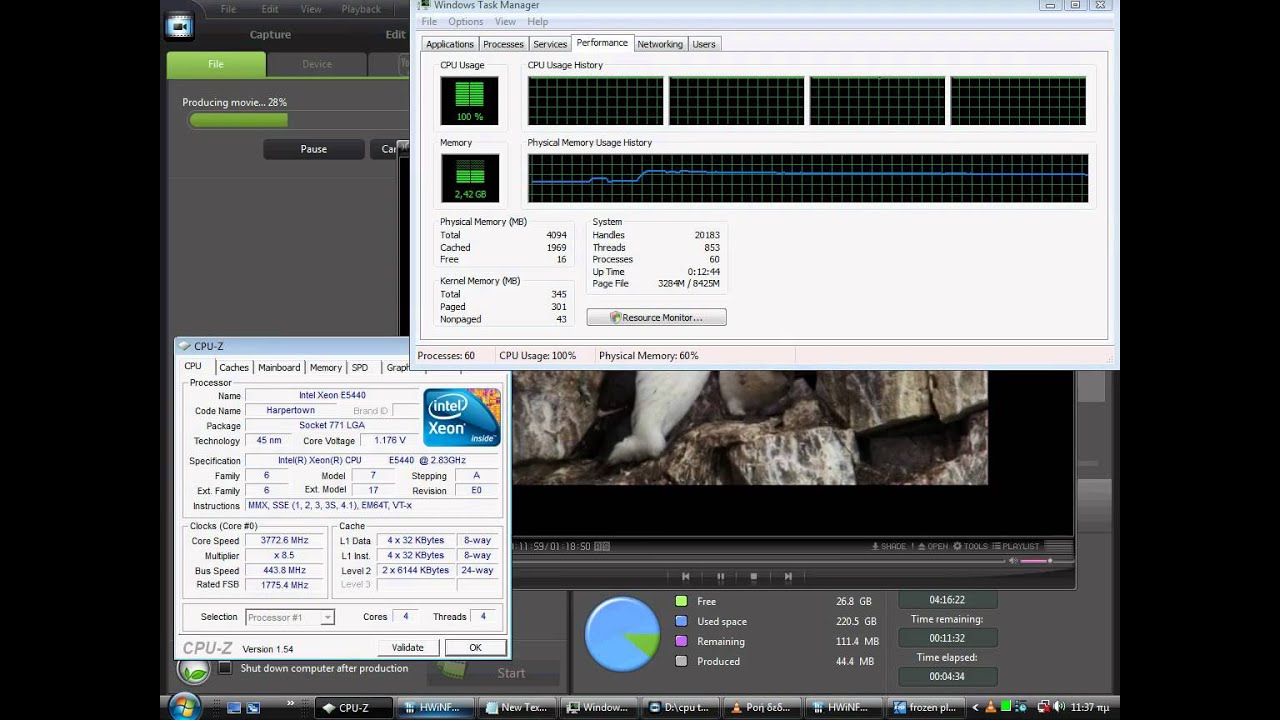Select File output tab in video editor
The height and width of the screenshot is (720, 1280).
tap(216, 64)
